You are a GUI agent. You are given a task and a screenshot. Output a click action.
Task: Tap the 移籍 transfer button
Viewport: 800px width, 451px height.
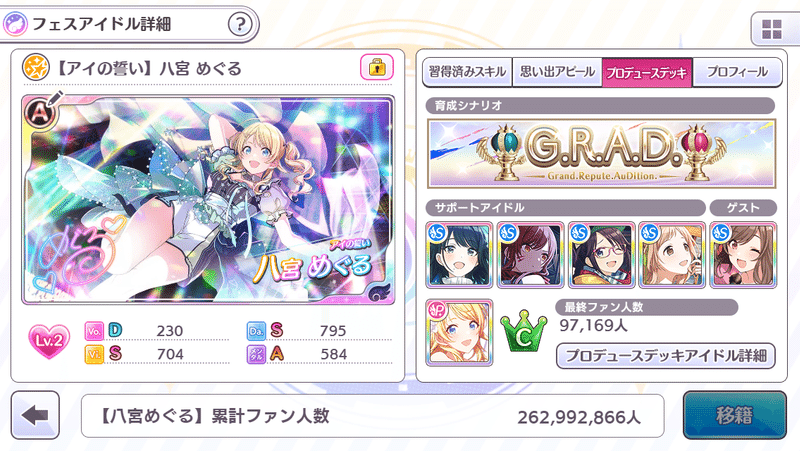pyautogui.click(x=735, y=415)
